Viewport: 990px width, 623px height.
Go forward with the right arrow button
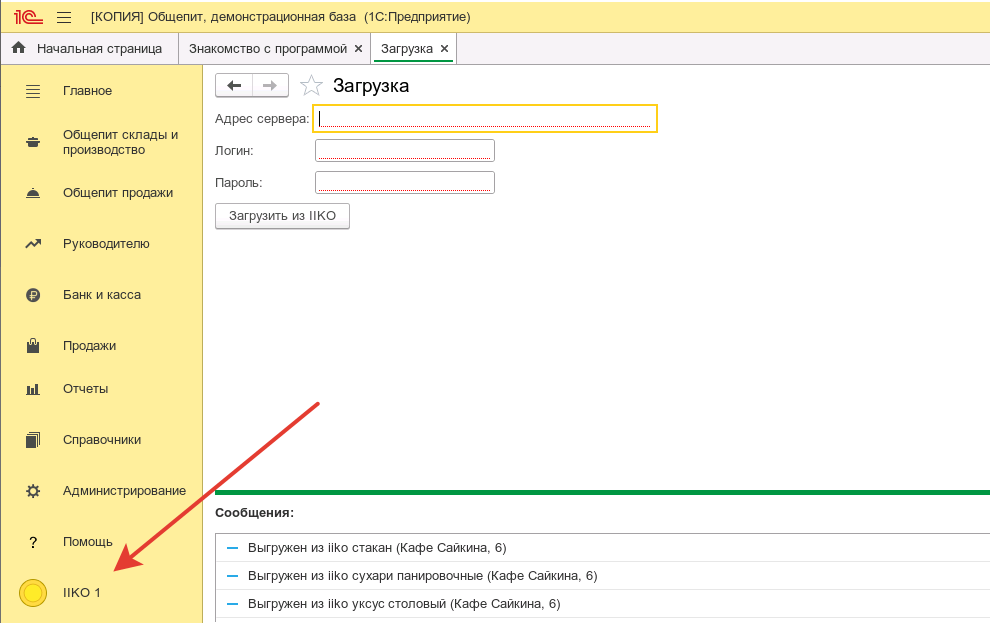[x=270, y=85]
